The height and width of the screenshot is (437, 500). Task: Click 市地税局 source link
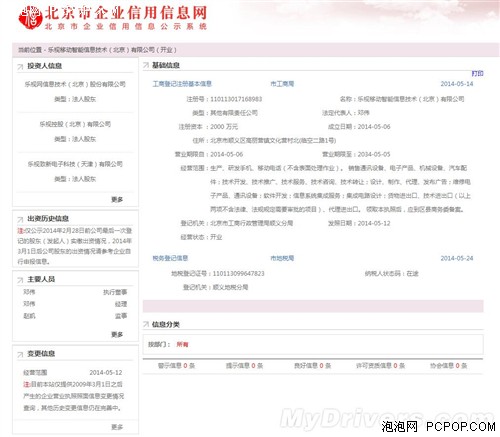click(x=282, y=258)
